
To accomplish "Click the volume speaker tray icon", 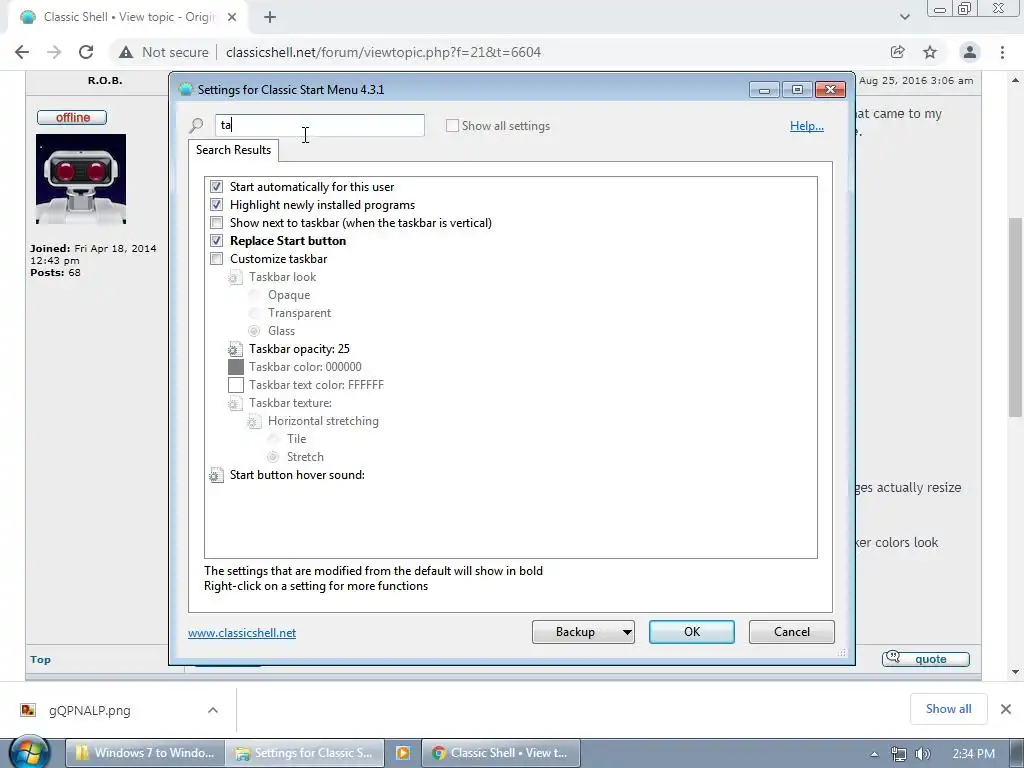I will 923,754.
